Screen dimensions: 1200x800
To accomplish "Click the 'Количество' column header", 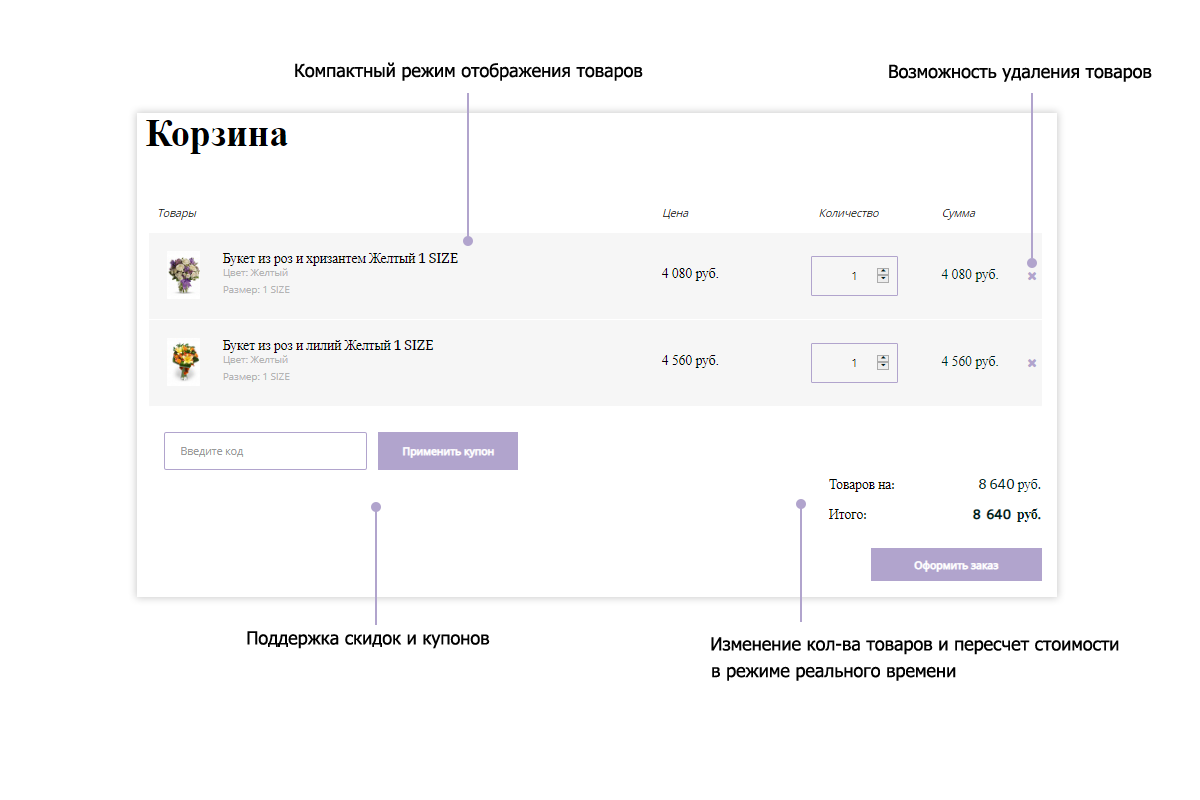I will tap(848, 213).
